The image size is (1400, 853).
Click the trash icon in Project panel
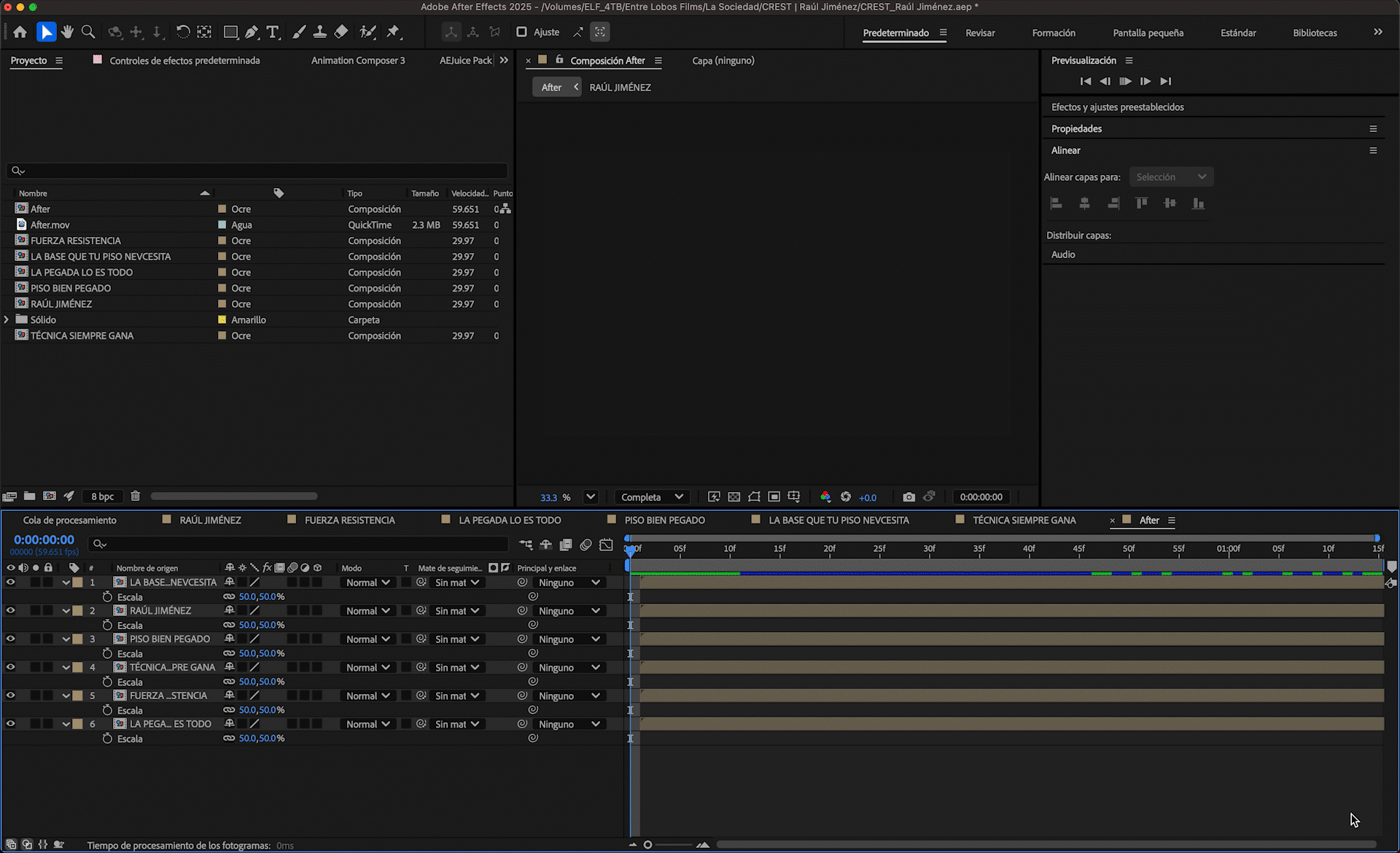coord(135,496)
